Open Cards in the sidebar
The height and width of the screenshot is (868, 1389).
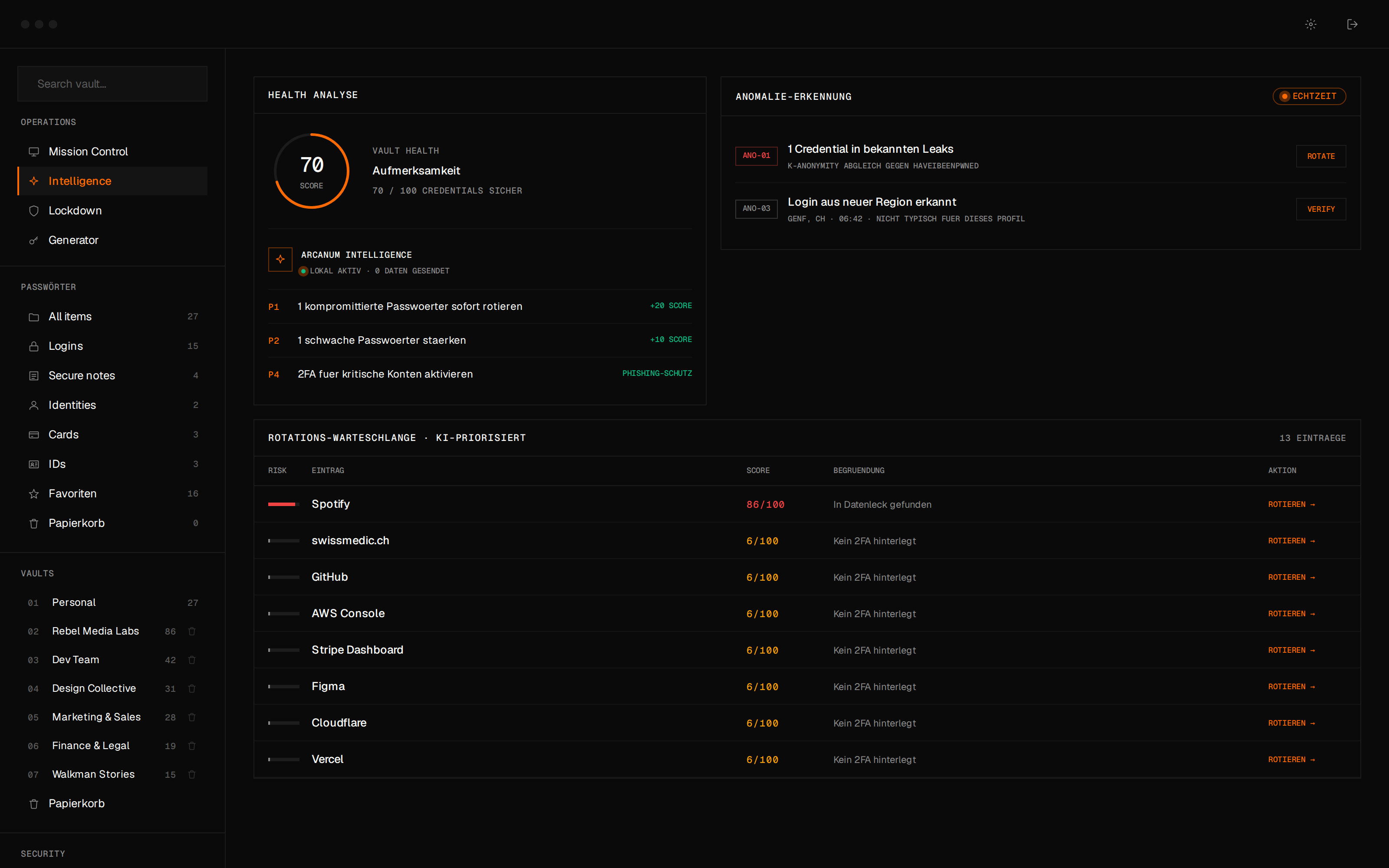(x=112, y=434)
